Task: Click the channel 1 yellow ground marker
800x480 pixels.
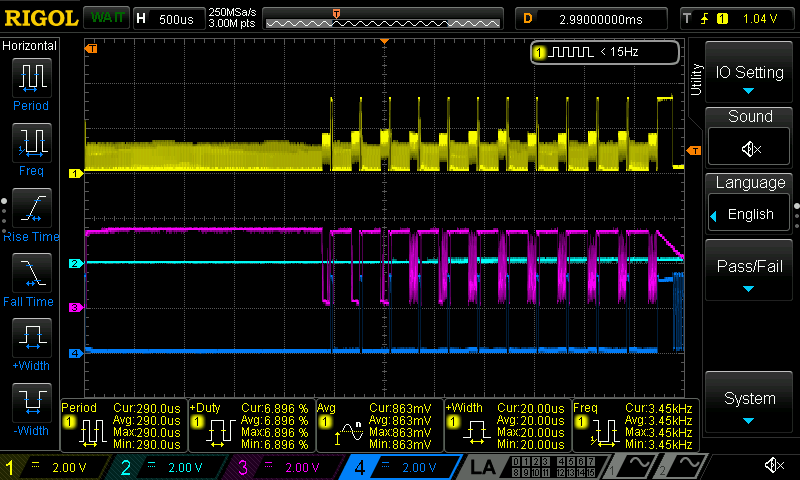Action: [75, 173]
